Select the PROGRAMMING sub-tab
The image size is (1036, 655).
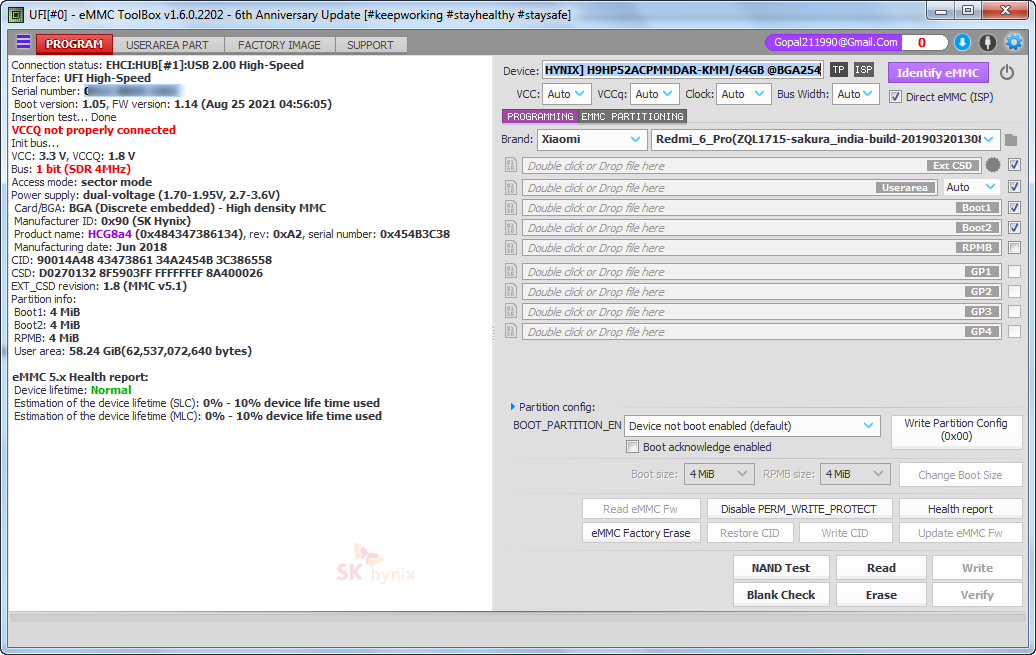pos(540,116)
